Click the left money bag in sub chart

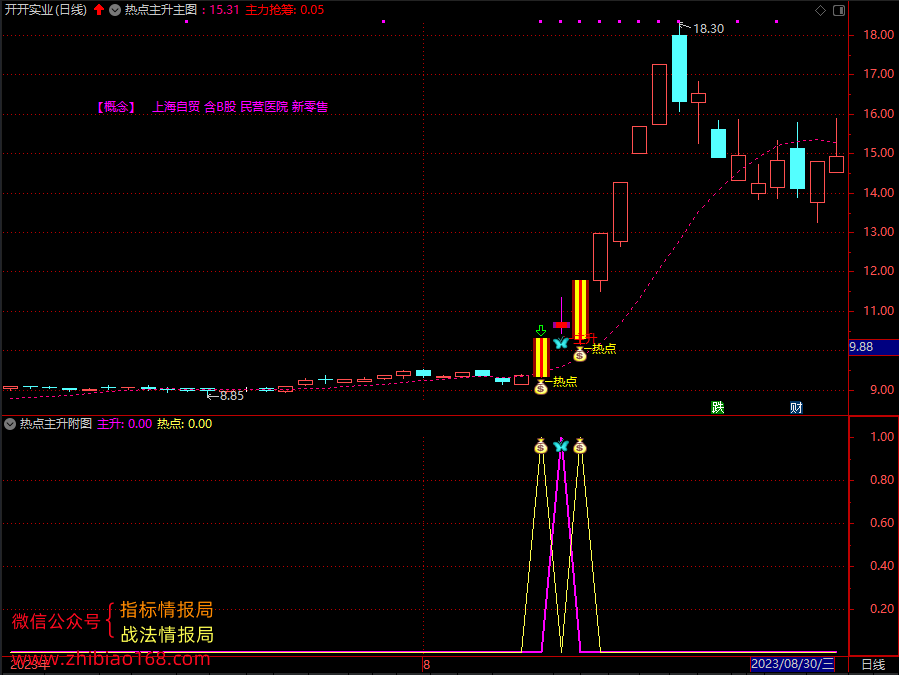point(541,446)
